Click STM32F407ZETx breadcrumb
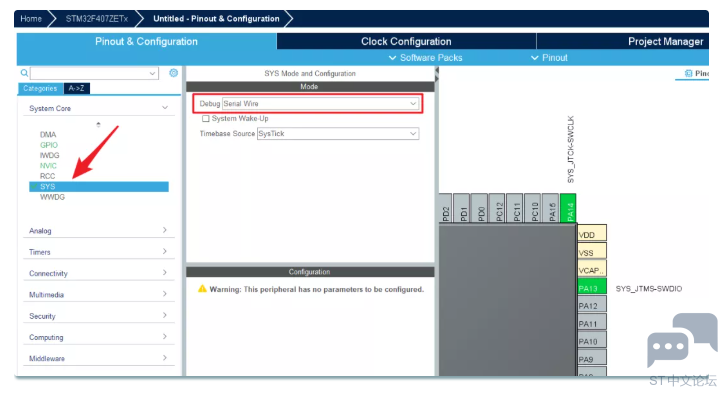Image resolution: width=726 pixels, height=396 pixels. coord(96,19)
